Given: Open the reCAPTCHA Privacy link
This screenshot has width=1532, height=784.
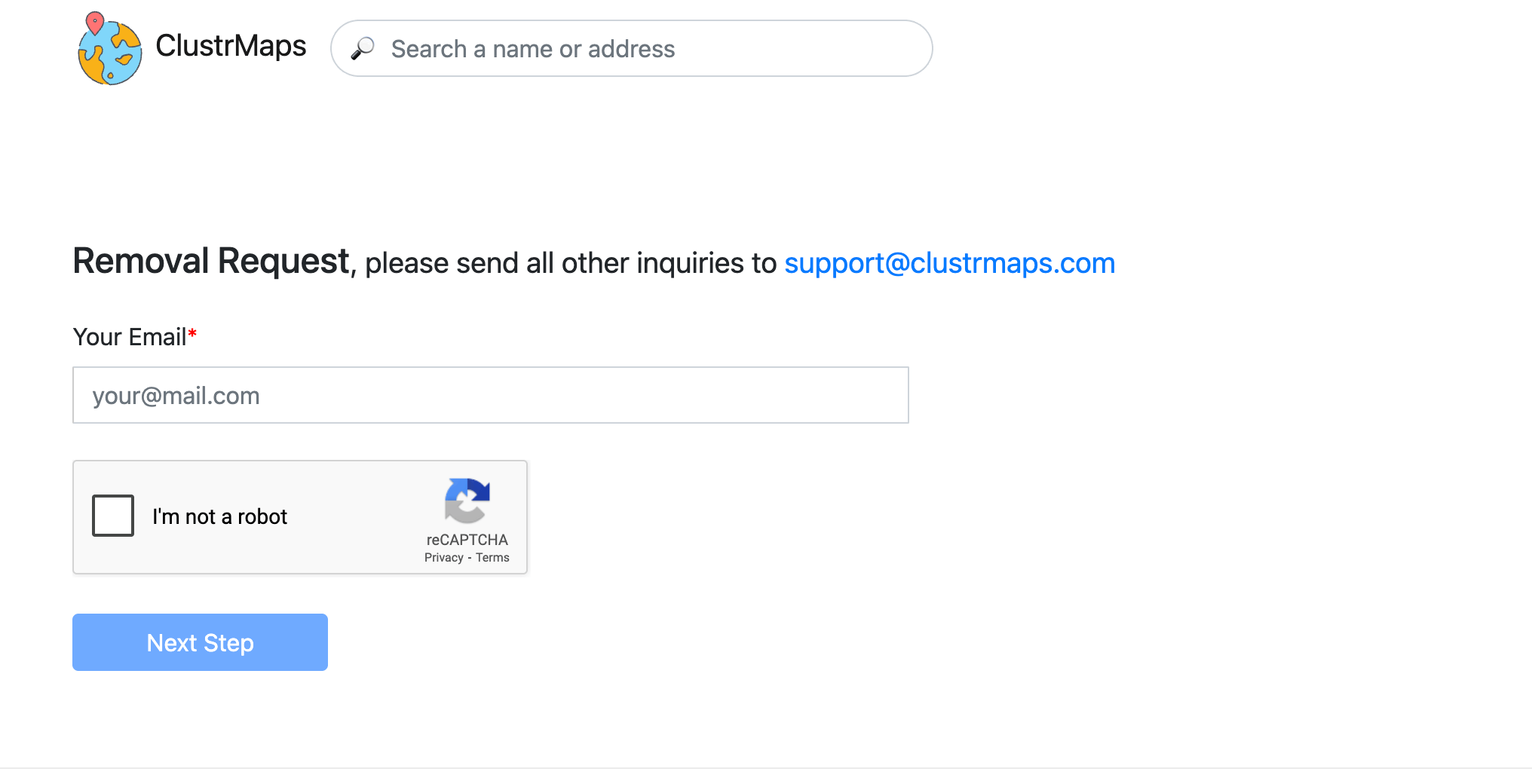Looking at the screenshot, I should [x=443, y=558].
